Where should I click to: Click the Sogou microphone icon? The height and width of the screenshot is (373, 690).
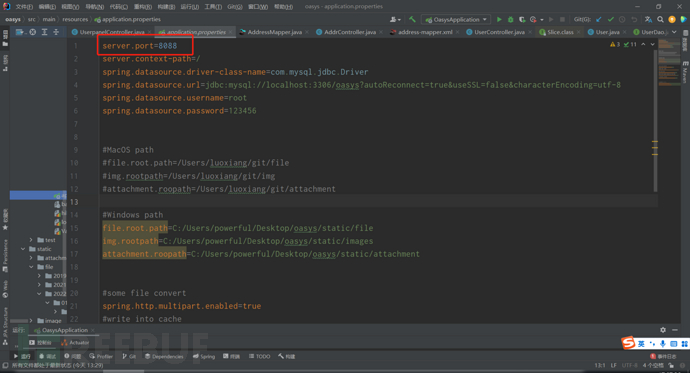coord(663,344)
